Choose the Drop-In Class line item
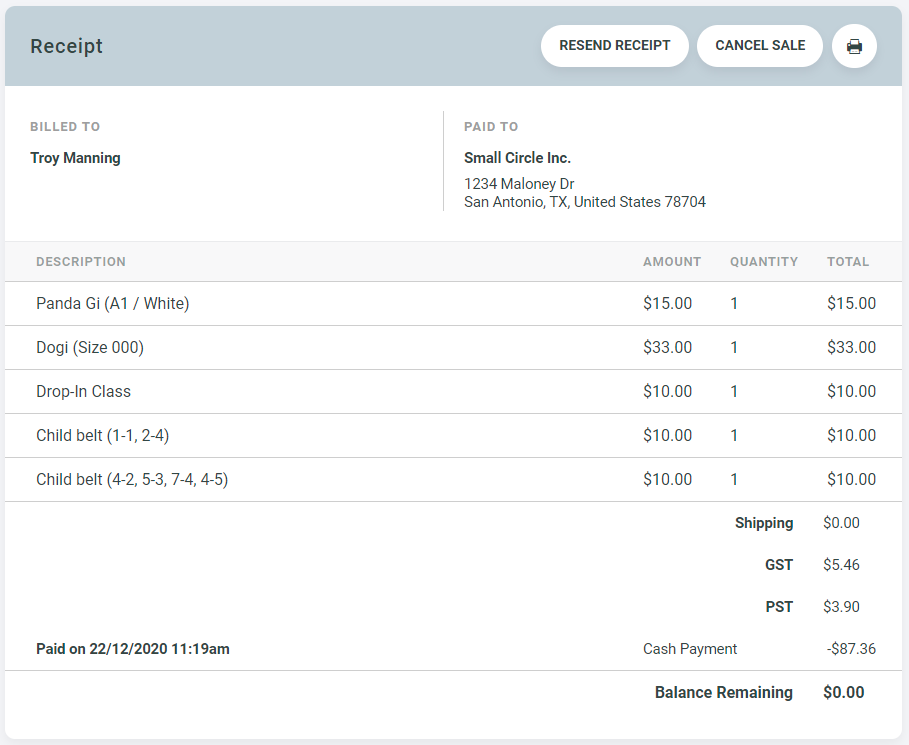909x745 pixels. click(83, 391)
